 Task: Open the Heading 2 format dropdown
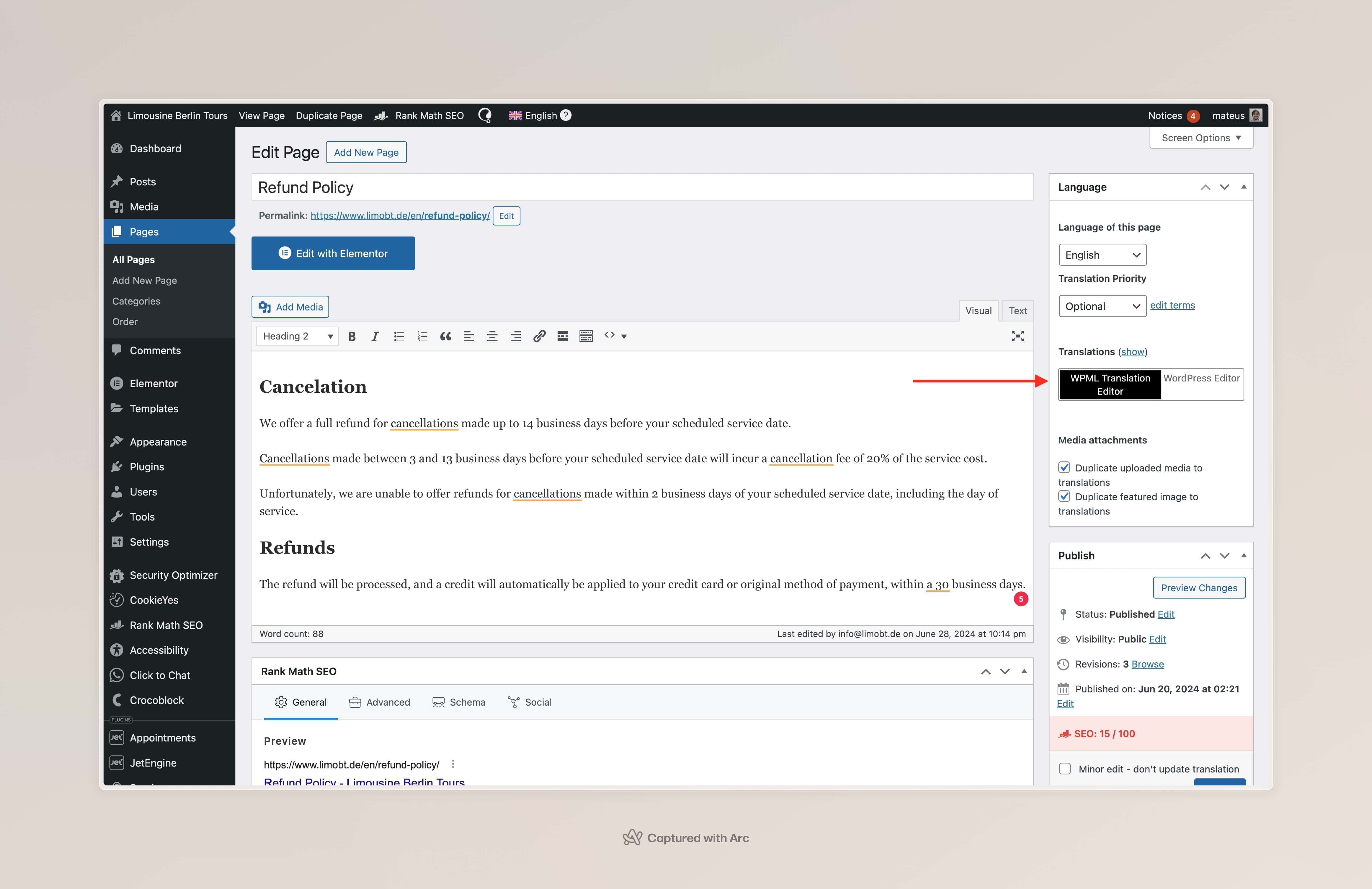click(x=297, y=336)
